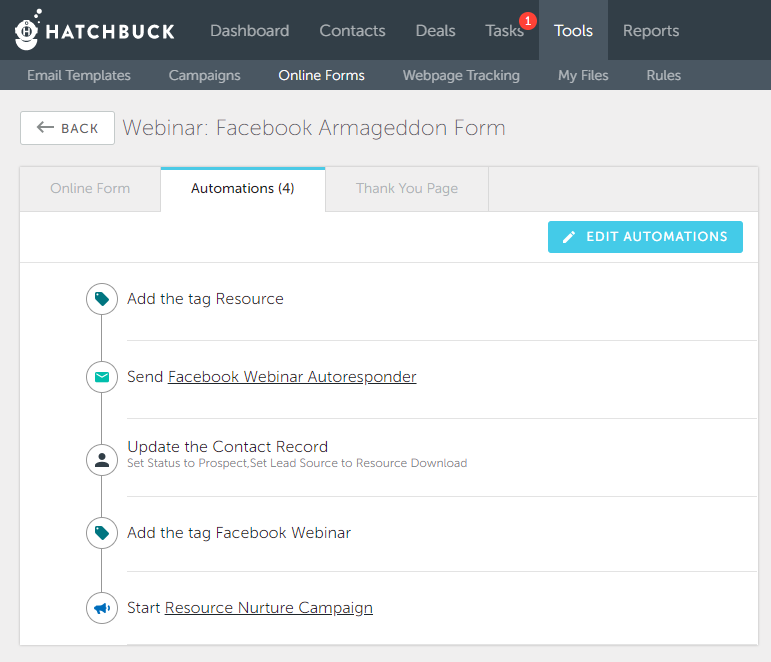
Task: Switch to the Thank You Page tab
Action: click(x=407, y=189)
